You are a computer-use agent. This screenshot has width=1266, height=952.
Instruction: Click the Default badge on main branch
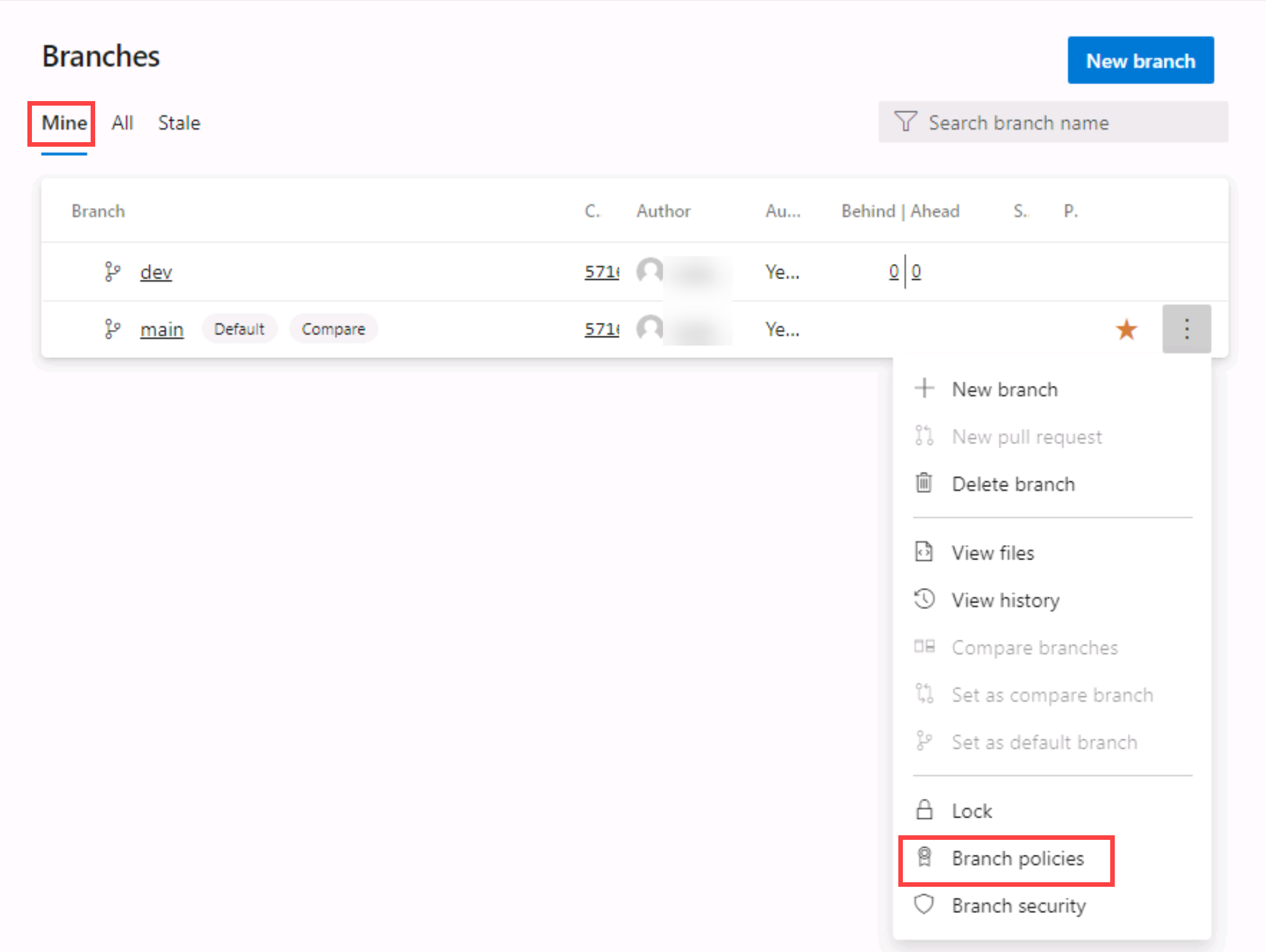[237, 329]
